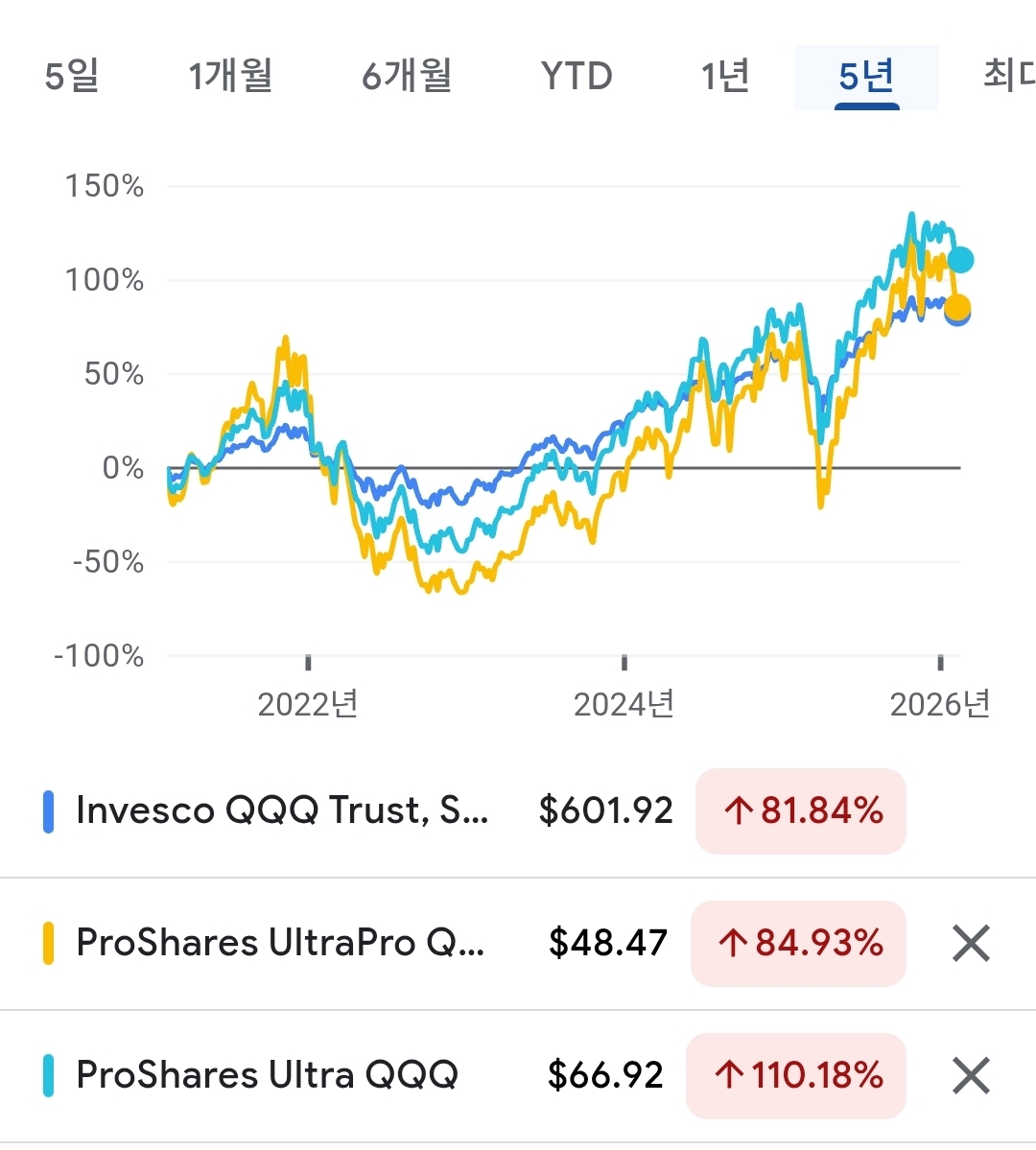Remove ProShares Ultra QQQ from comparison

pyautogui.click(x=971, y=1075)
